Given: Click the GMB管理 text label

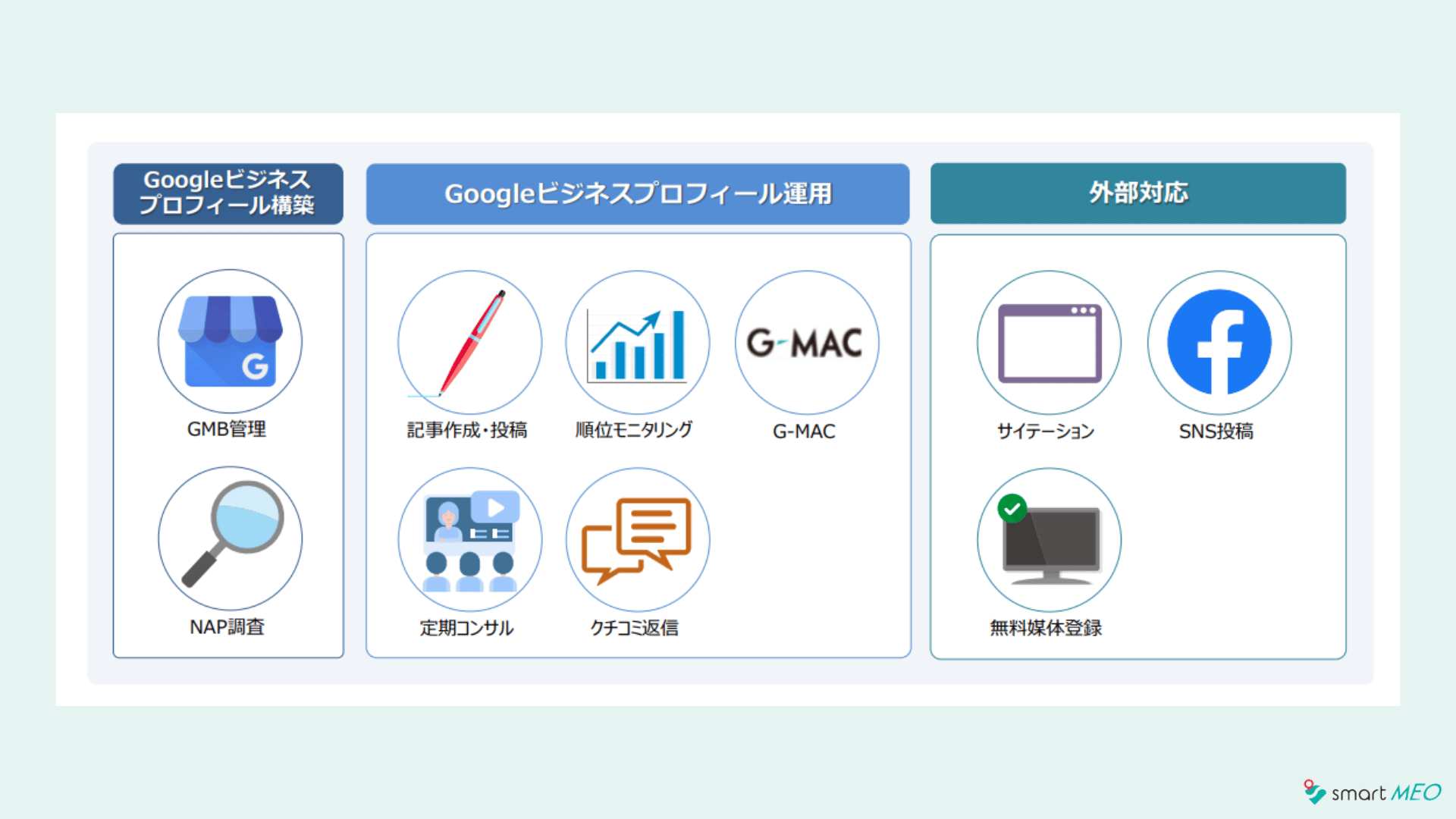Looking at the screenshot, I should pos(226,429).
